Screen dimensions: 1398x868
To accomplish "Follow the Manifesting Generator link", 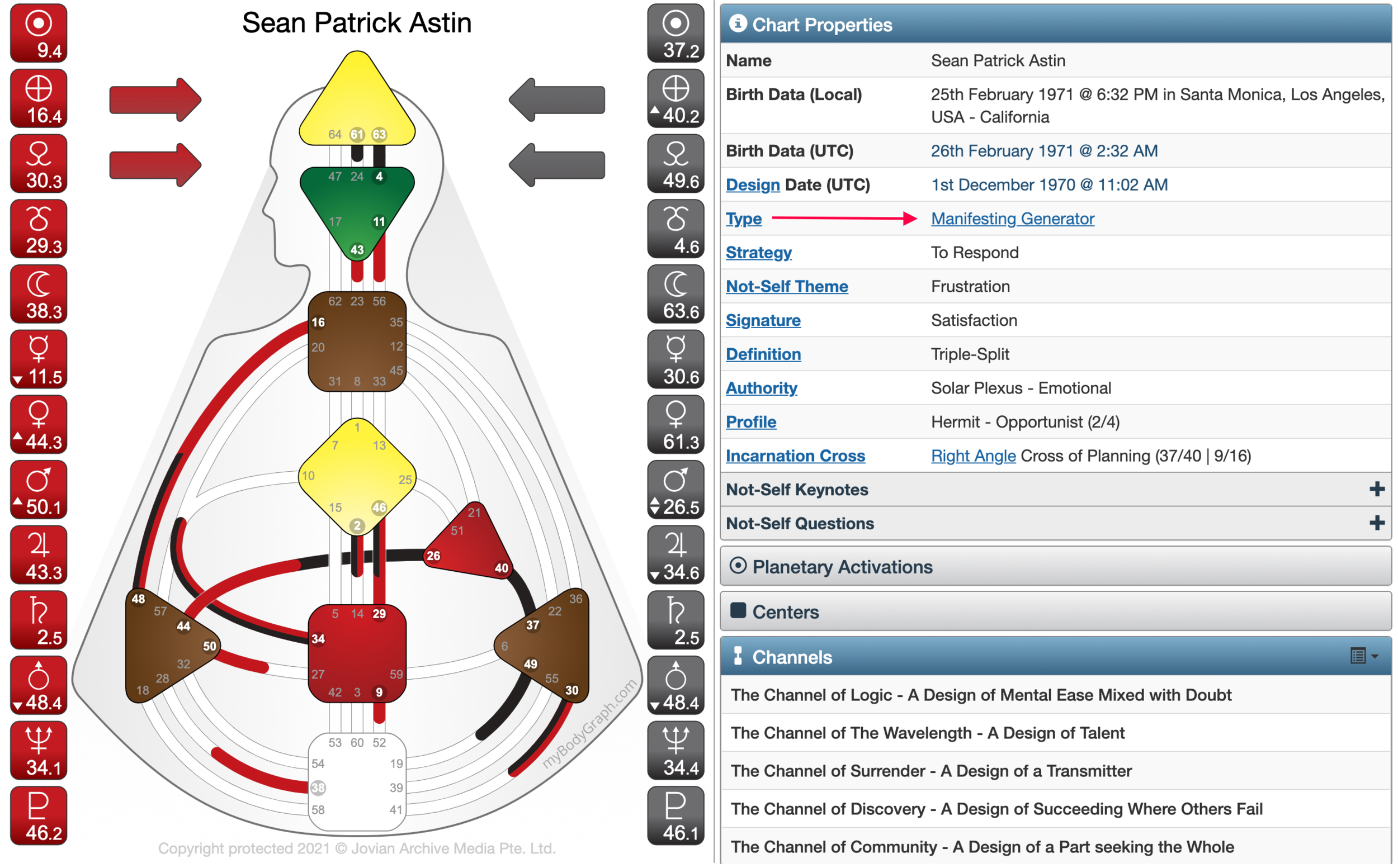I will pyautogui.click(x=1013, y=219).
